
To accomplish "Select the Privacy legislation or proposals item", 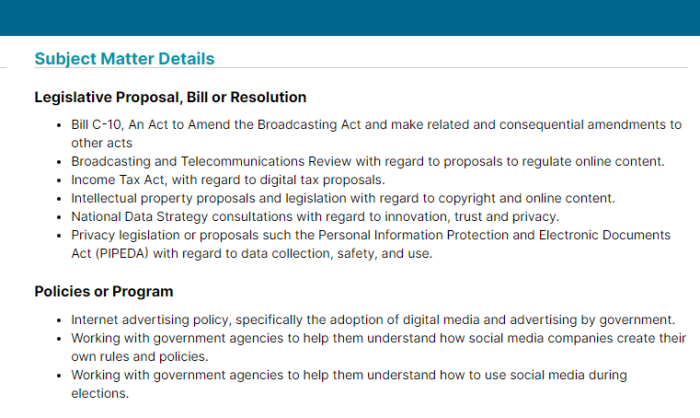I will 371,244.
